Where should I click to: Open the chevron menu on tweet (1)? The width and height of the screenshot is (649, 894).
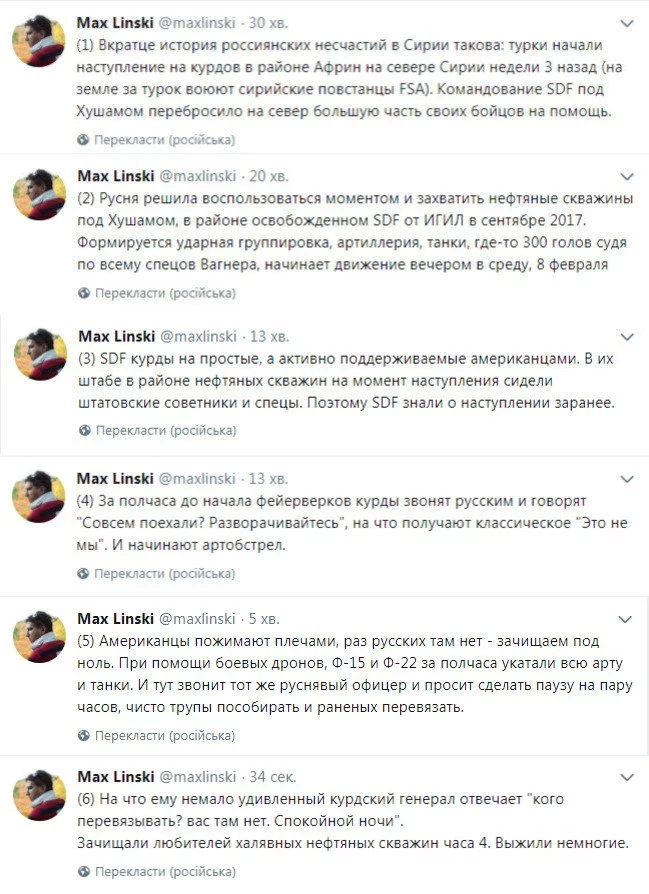click(x=627, y=21)
